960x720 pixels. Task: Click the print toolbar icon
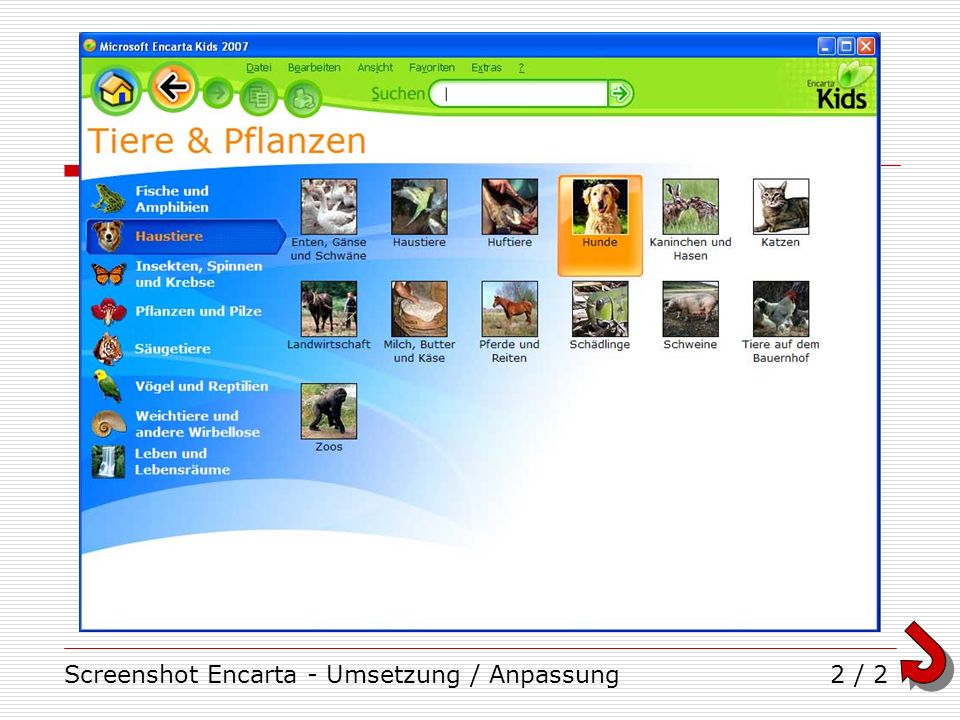click(303, 98)
